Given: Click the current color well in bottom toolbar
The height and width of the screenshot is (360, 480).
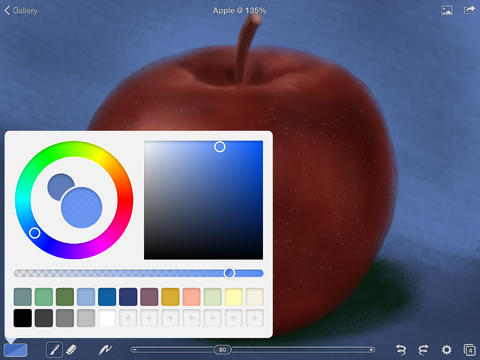Looking at the screenshot, I should 15,350.
